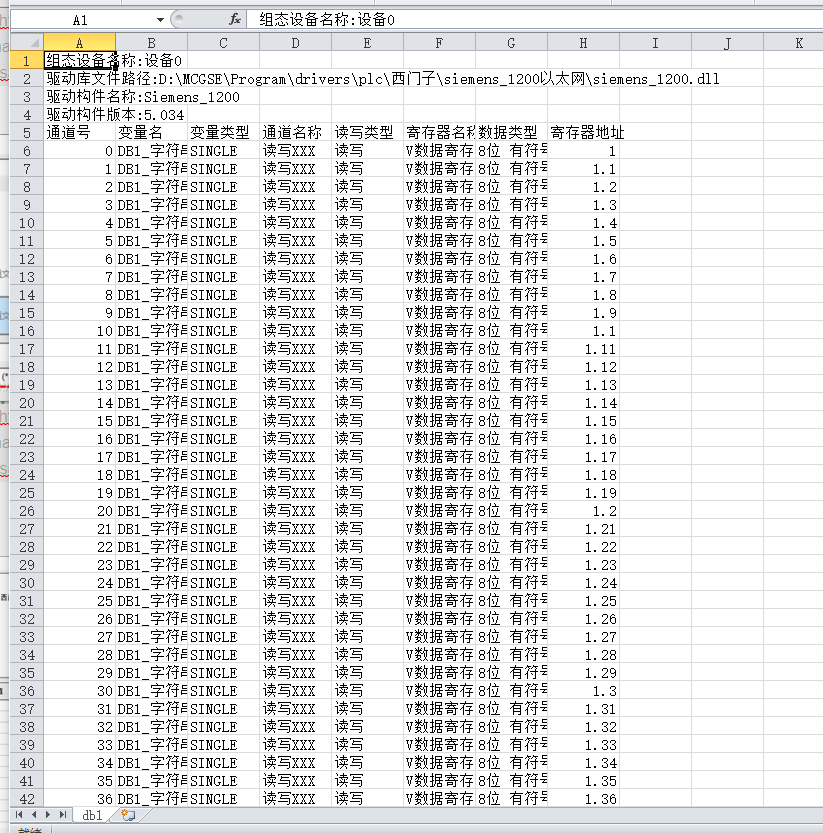Select row 5 header
This screenshot has height=833, width=823.
pyautogui.click(x=27, y=132)
